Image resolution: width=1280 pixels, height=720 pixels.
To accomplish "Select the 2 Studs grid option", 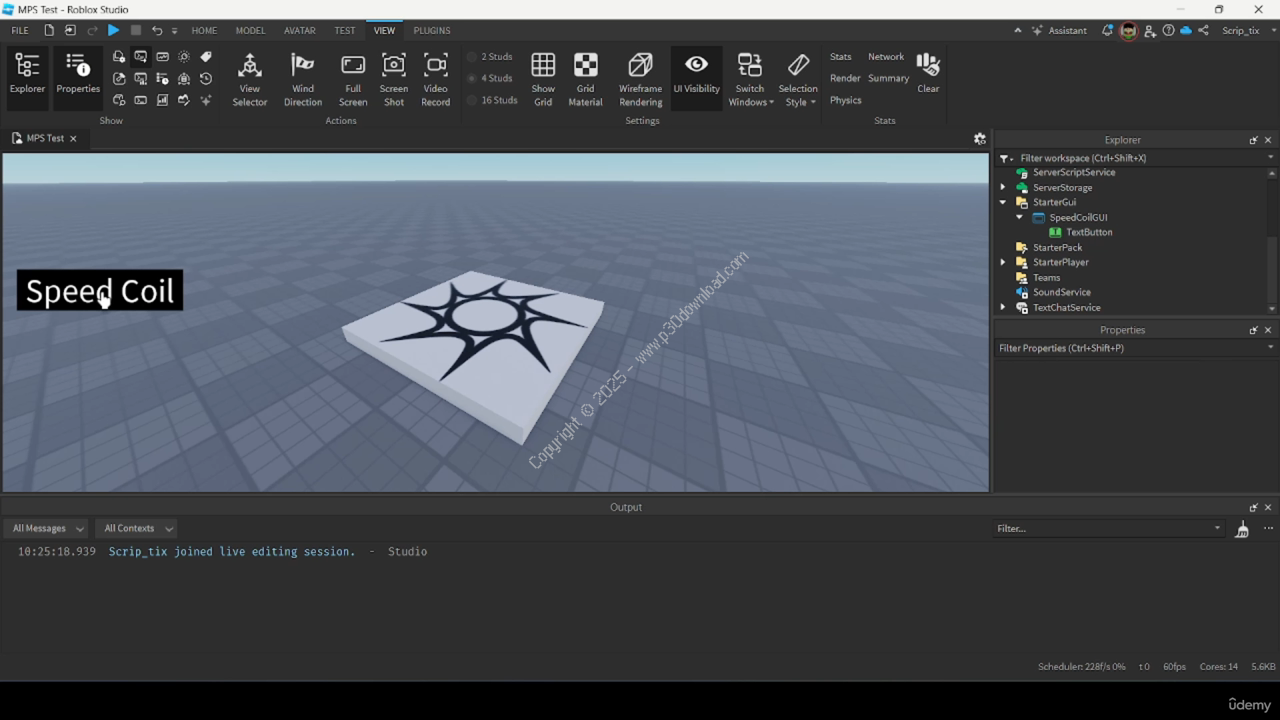I will click(491, 57).
